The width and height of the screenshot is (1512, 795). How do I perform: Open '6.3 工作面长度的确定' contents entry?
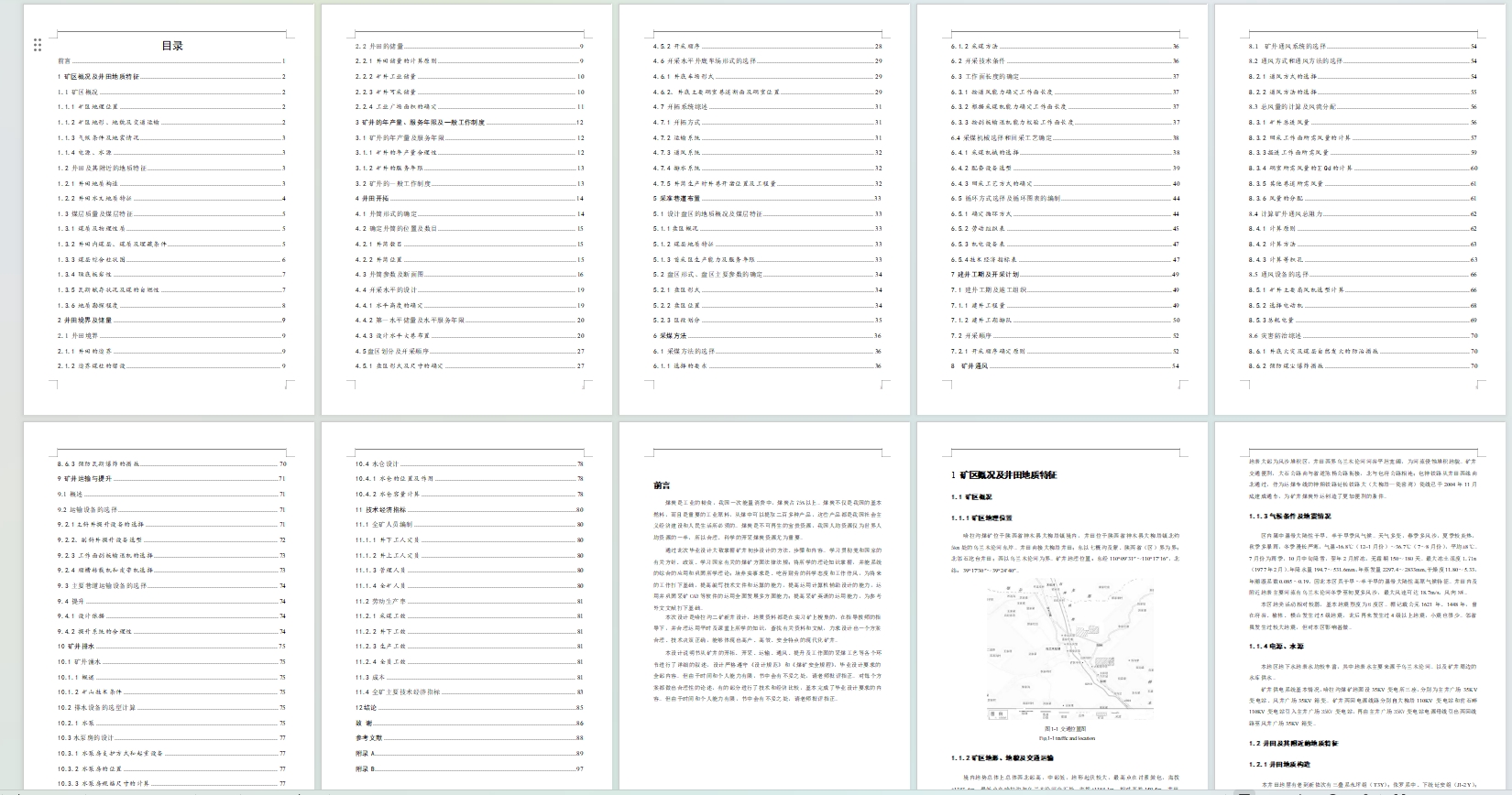pos(1065,77)
